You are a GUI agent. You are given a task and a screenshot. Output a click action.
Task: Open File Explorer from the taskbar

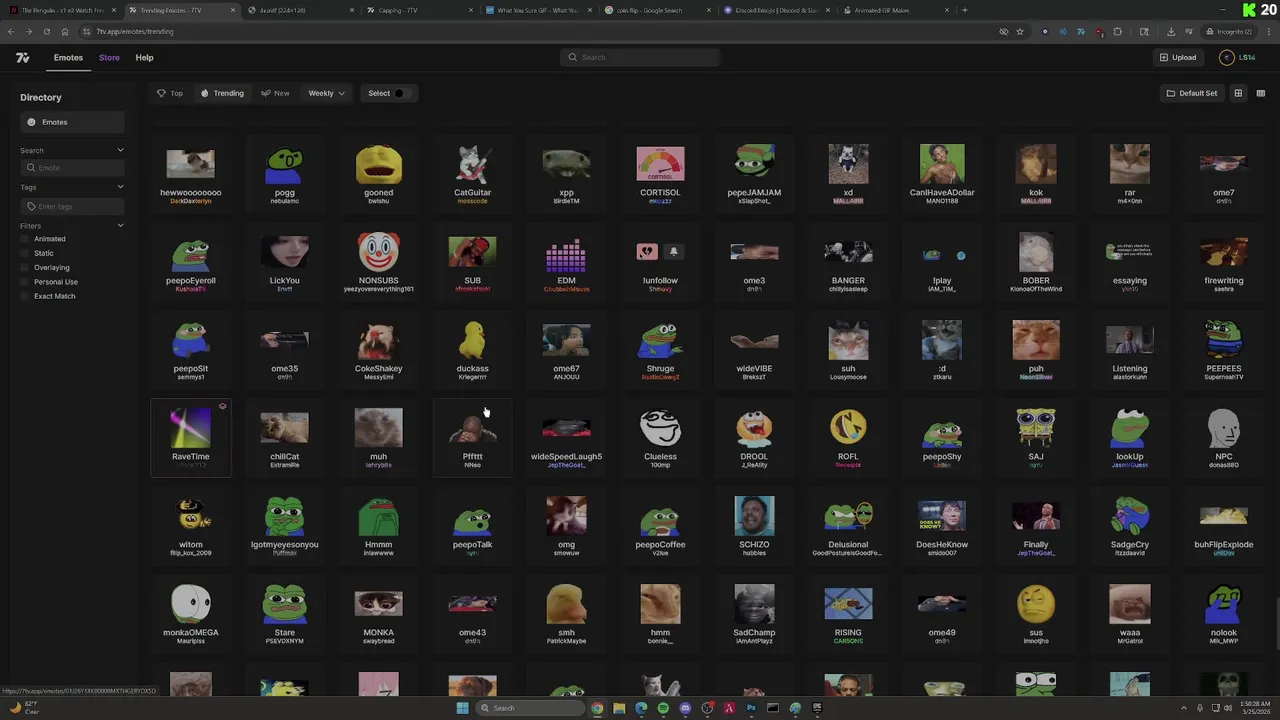click(x=619, y=708)
